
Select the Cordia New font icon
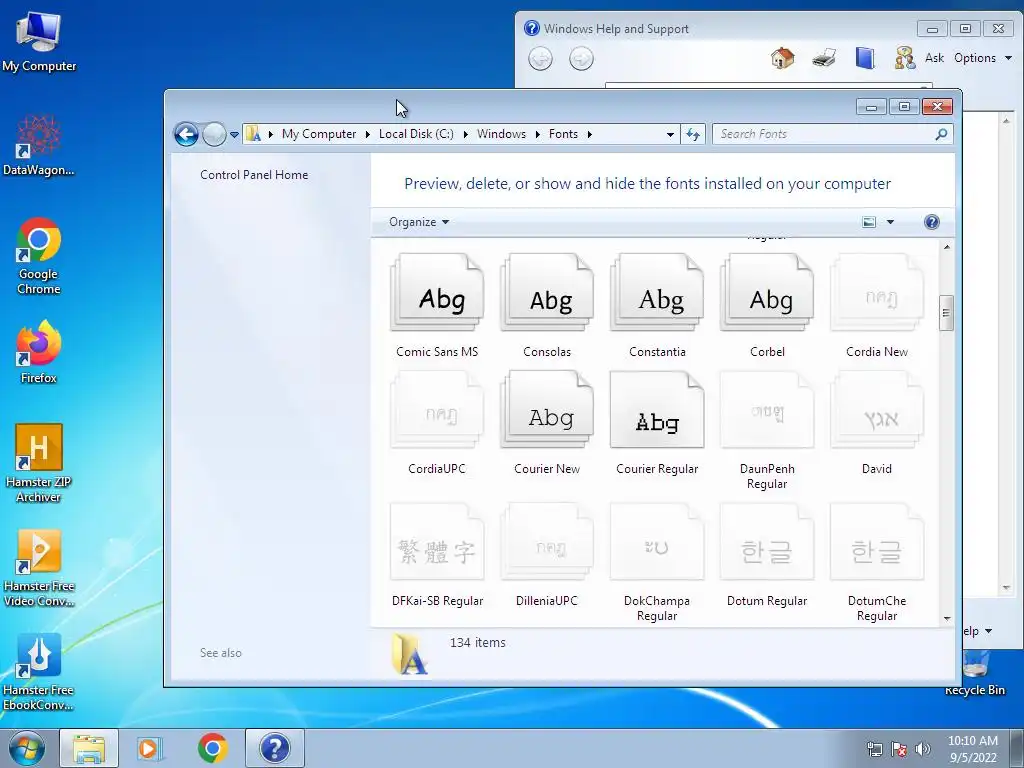click(x=877, y=292)
